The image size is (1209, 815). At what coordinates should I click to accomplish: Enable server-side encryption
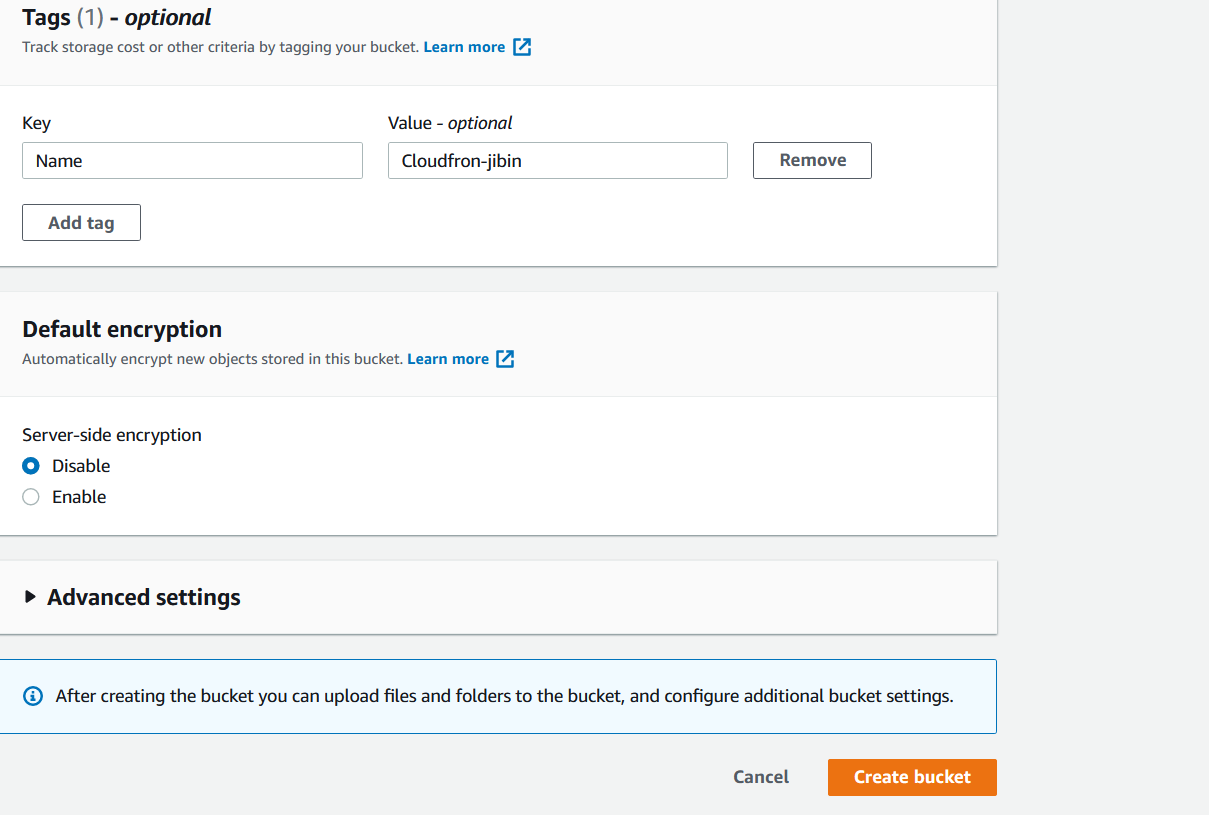[x=31, y=497]
